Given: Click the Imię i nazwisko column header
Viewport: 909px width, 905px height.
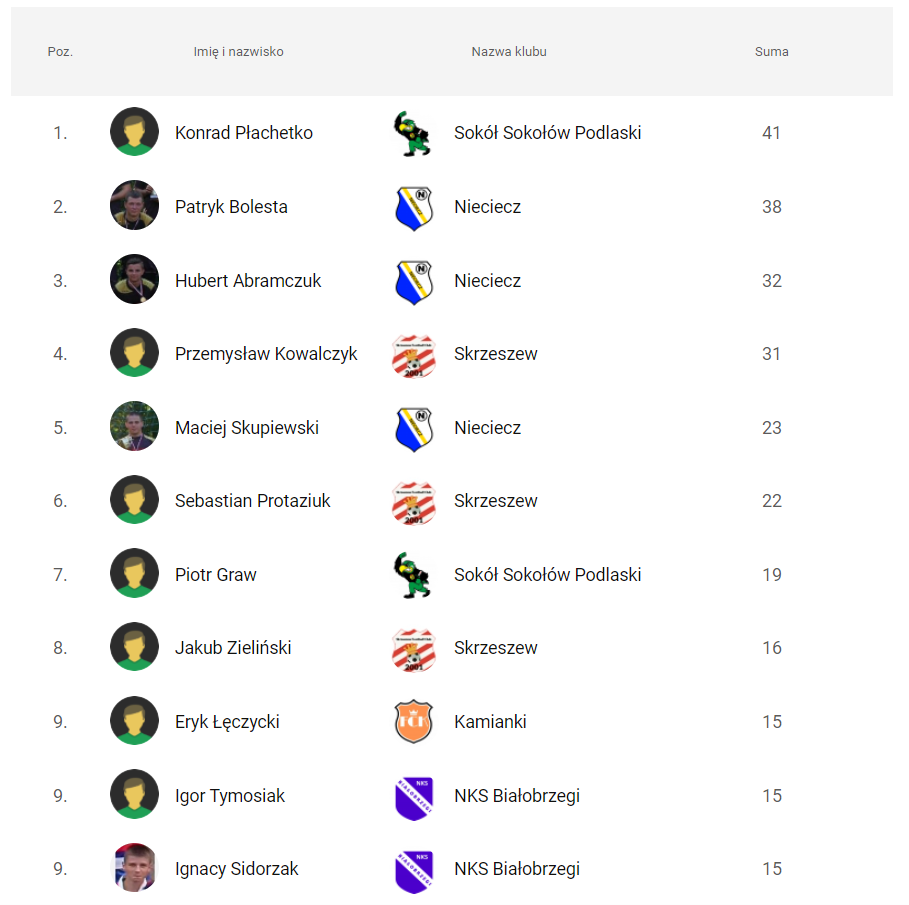Looking at the screenshot, I should click(238, 52).
